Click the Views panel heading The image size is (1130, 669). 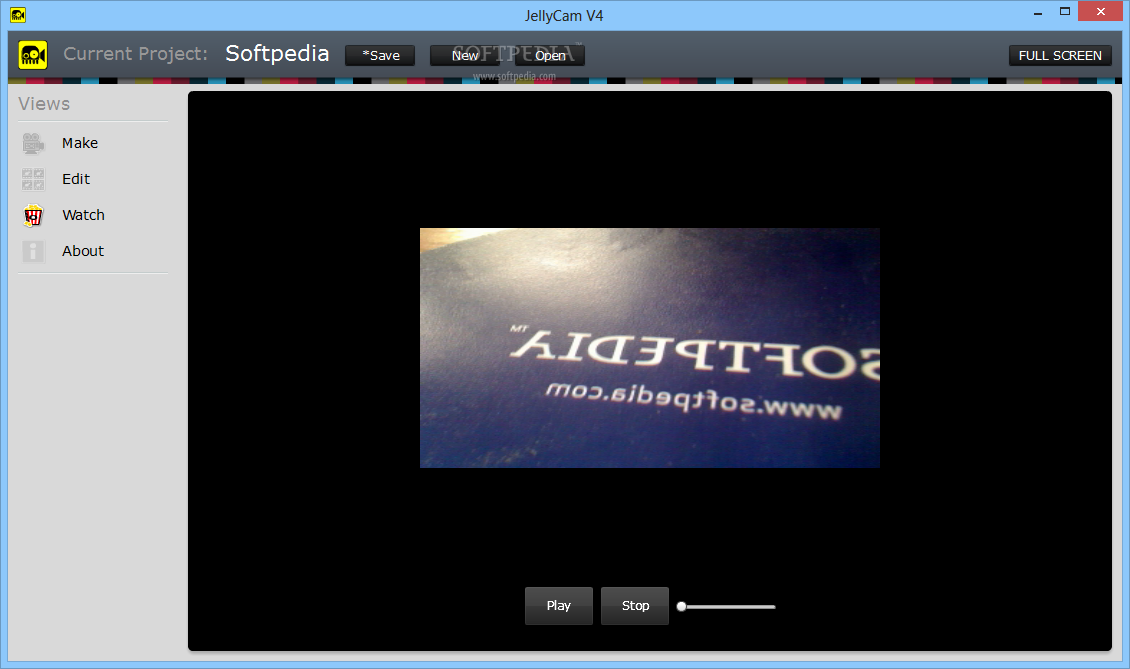44,104
